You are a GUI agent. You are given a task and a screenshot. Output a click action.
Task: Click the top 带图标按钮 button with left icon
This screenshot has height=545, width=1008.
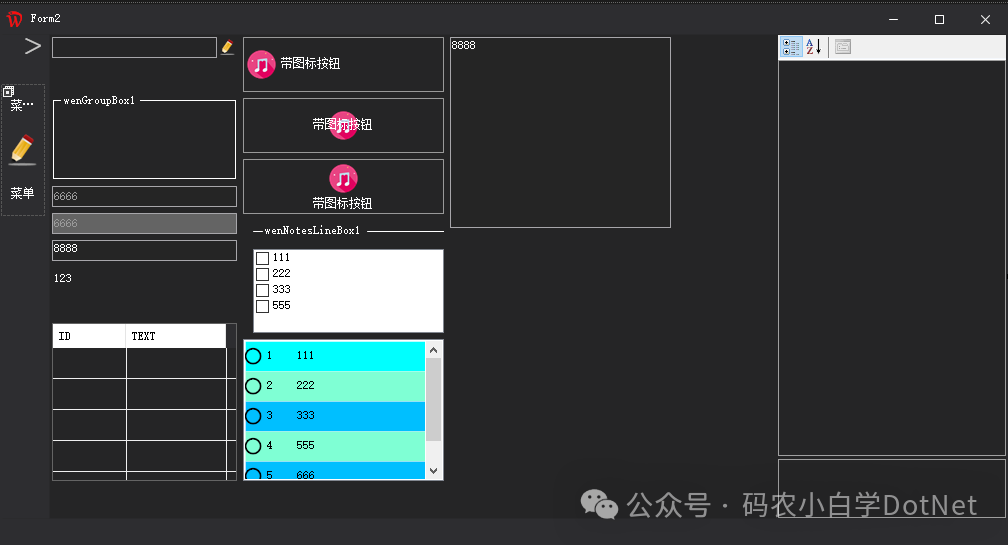click(x=343, y=65)
